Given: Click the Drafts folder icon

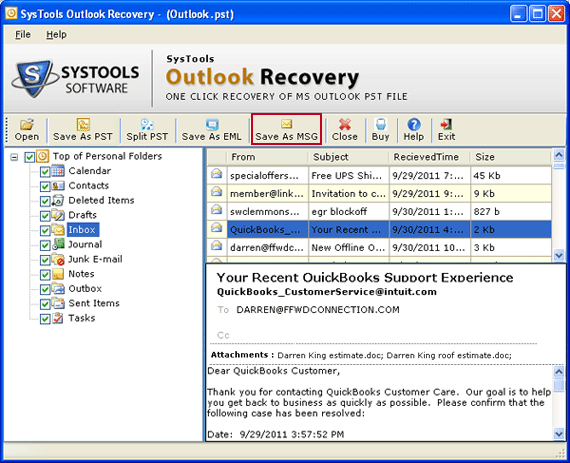Looking at the screenshot, I should (58, 215).
